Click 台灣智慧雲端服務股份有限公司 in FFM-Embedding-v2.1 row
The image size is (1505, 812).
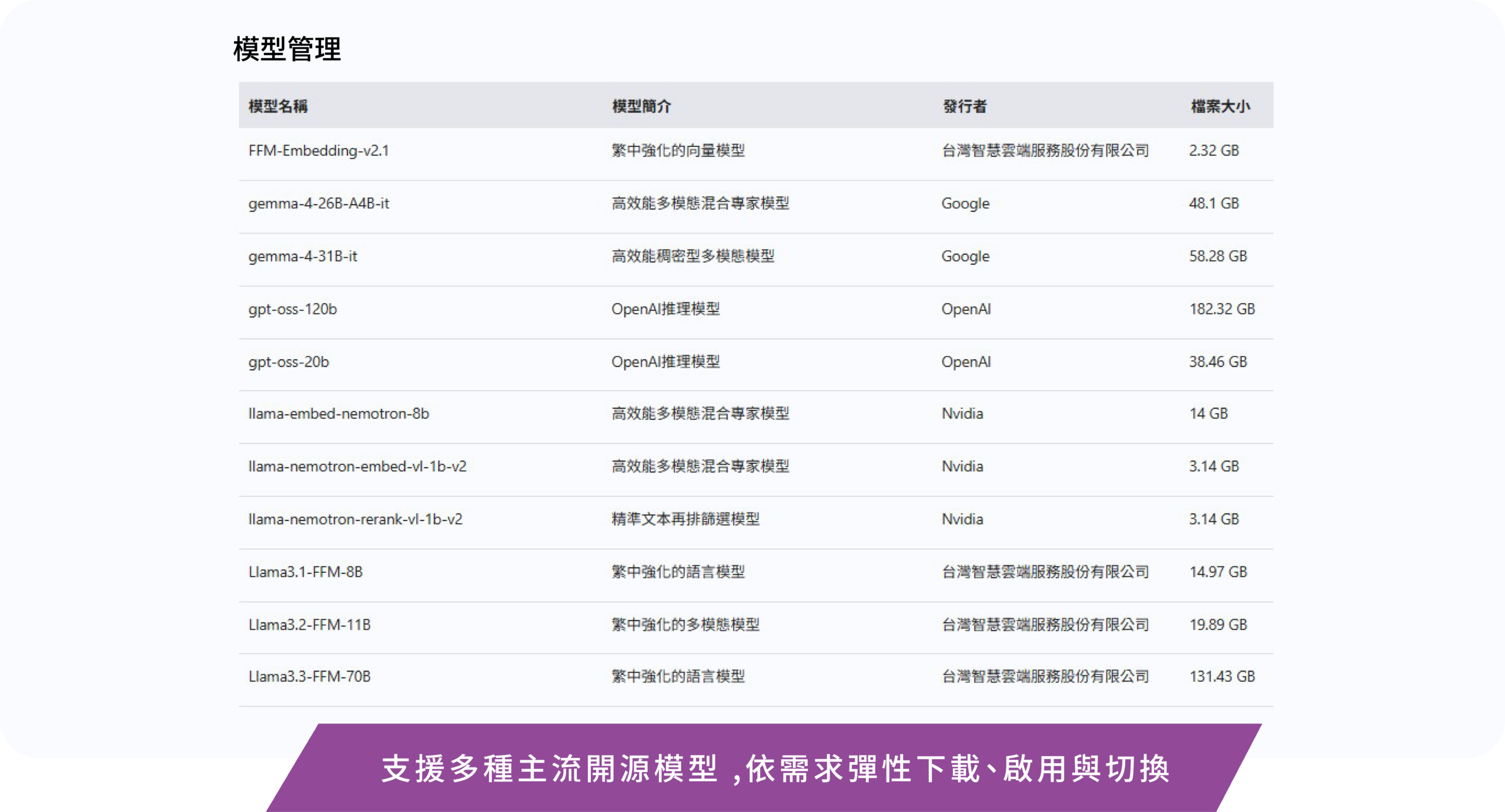[1045, 150]
